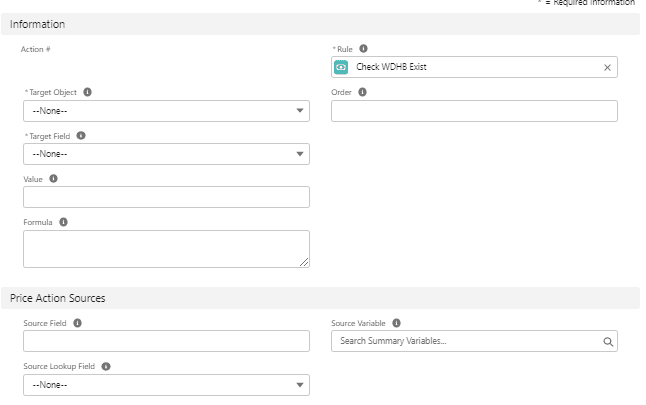The height and width of the screenshot is (405, 646).
Task: Click the price rule icon in Rule field
Action: click(342, 67)
